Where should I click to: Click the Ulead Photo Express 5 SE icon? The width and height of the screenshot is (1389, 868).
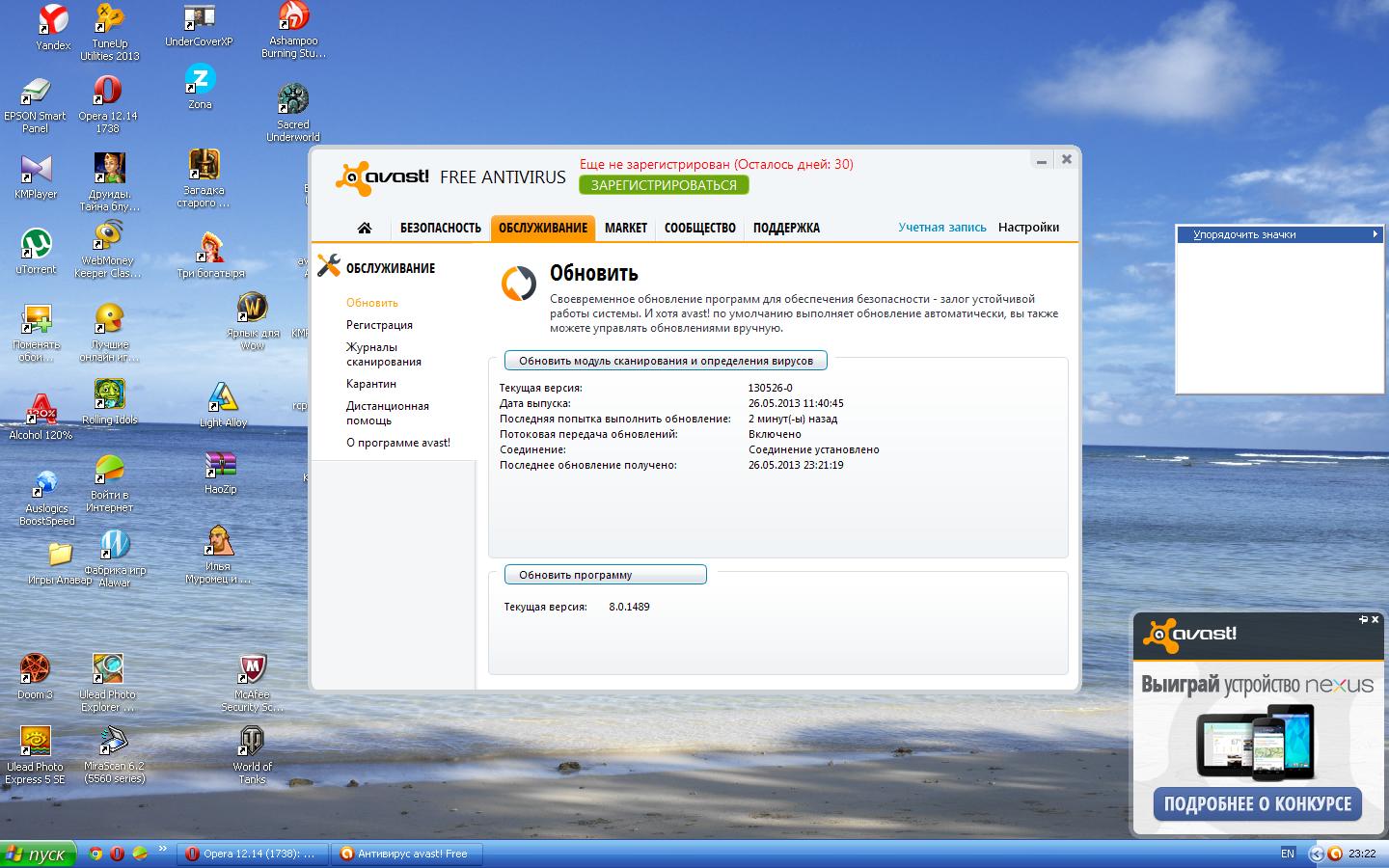(x=36, y=756)
